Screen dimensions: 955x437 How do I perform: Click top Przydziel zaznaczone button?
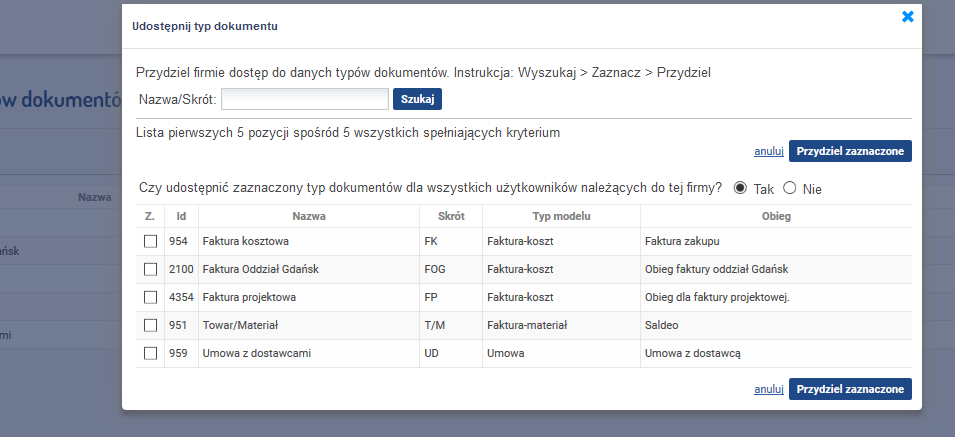click(850, 151)
